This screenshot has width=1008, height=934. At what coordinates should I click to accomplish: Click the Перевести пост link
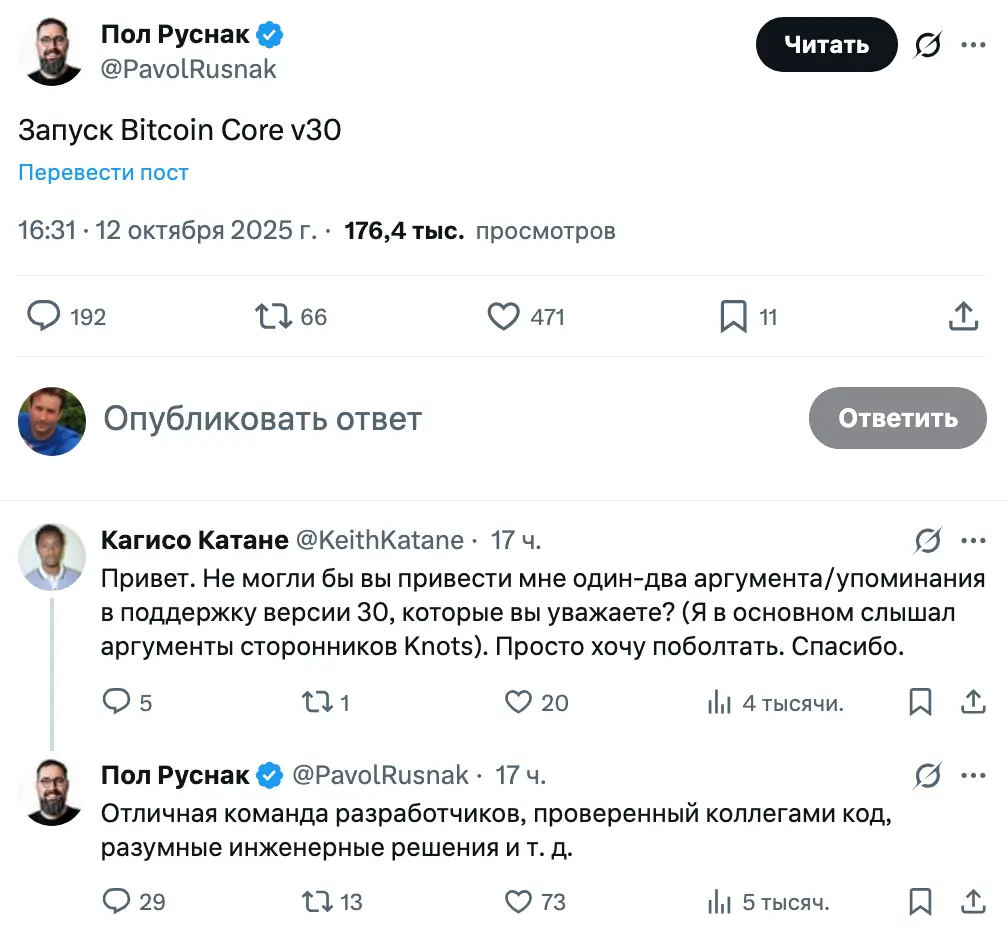coord(103,172)
